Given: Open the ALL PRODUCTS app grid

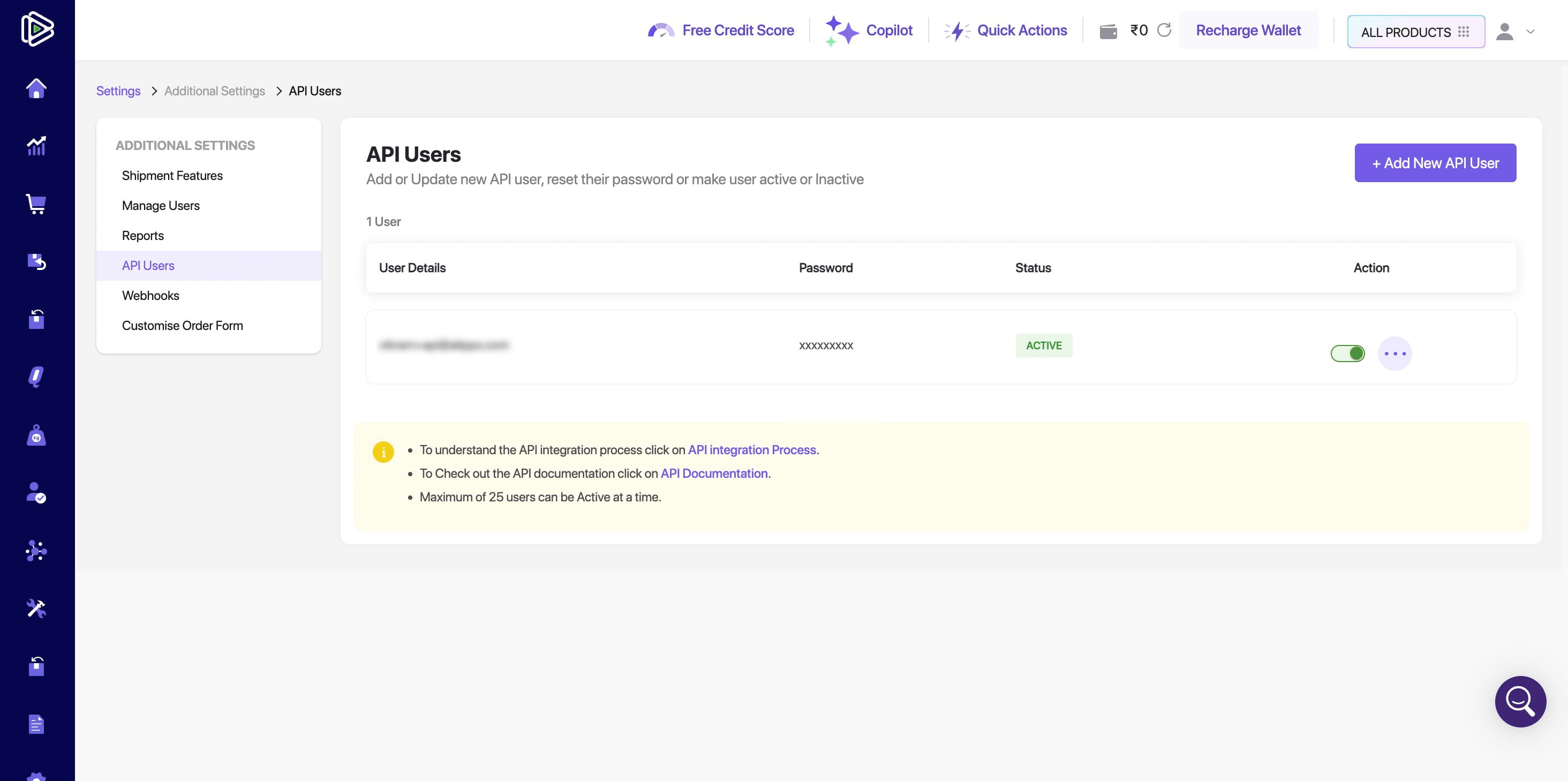Looking at the screenshot, I should (x=1416, y=32).
